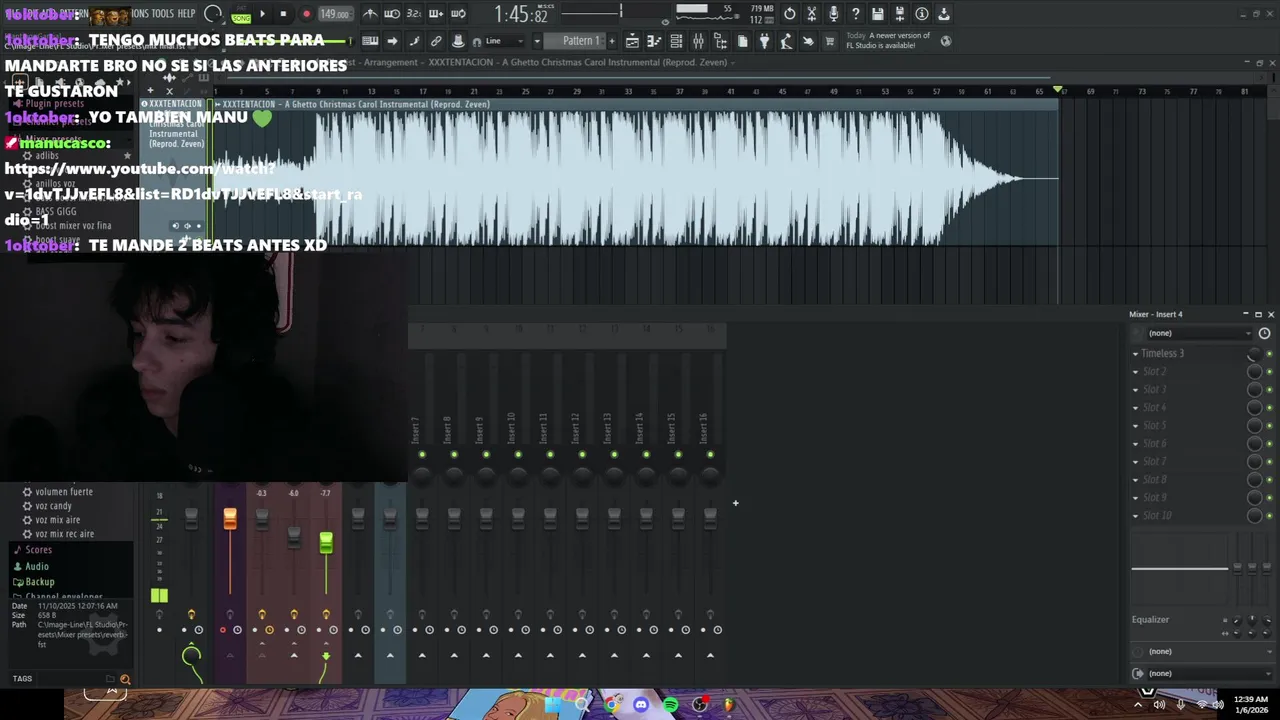Screen dimensions: 1280x720
Task: Expand Timeless 3 slot arrow menu
Action: click(x=1135, y=354)
